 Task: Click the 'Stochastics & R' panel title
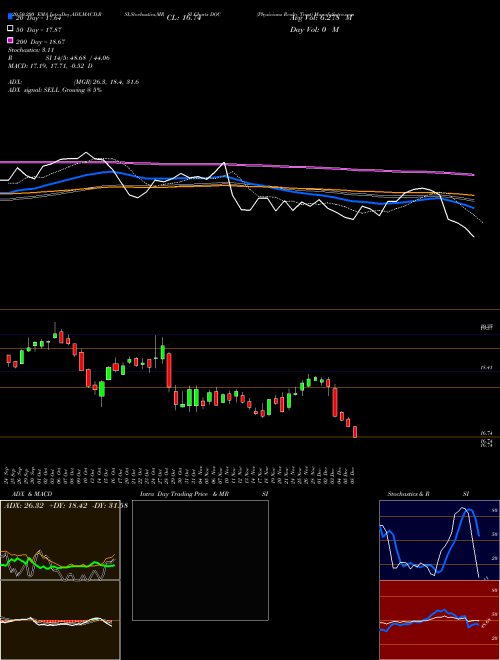(x=408, y=494)
